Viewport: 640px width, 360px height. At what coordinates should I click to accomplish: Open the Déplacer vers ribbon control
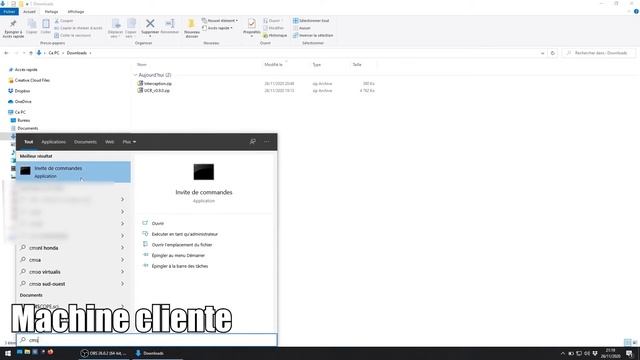116,28
